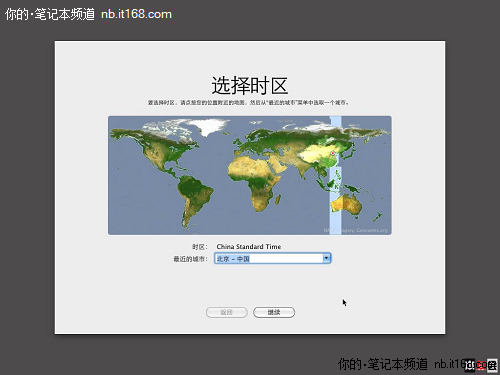Click the 返回 (Back) button
This screenshot has height=375, width=500.
[x=227, y=312]
